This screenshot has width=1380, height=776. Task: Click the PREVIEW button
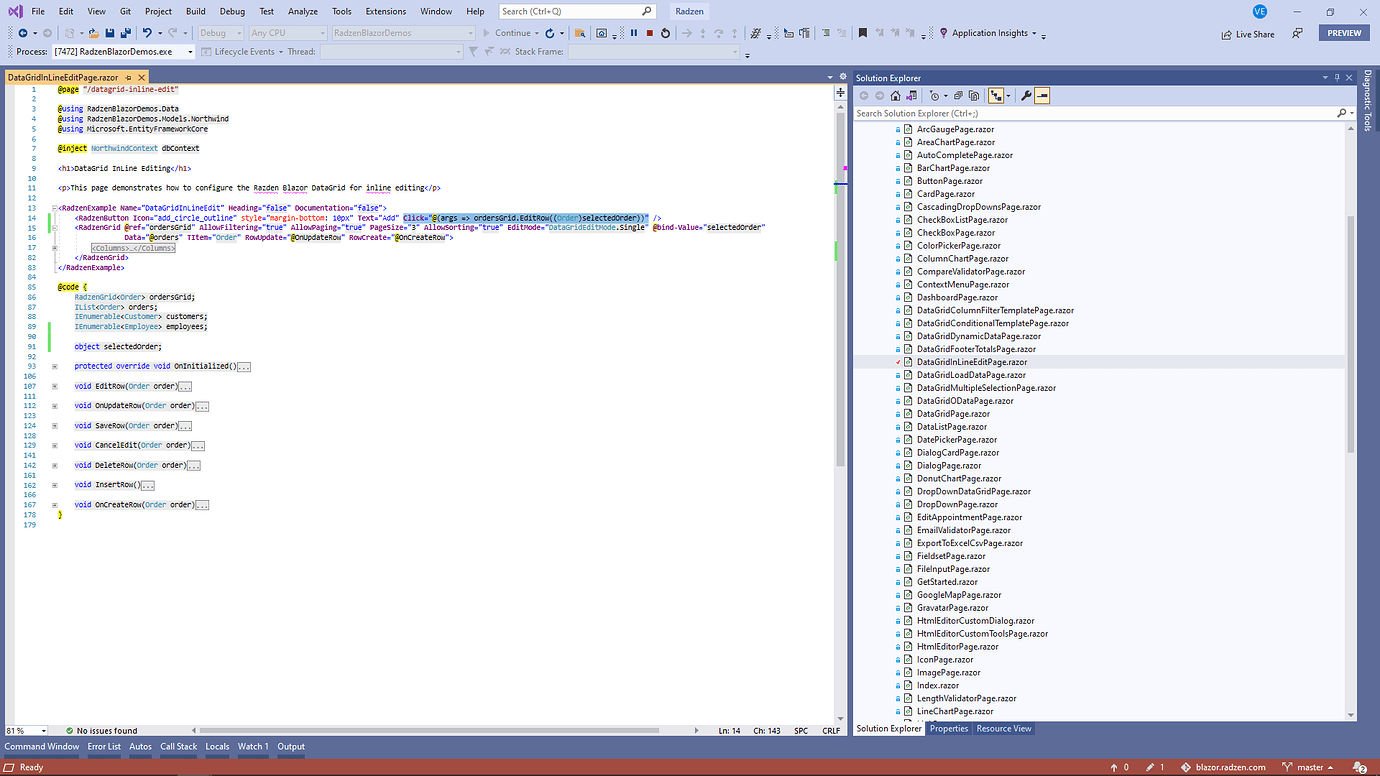coord(1343,32)
